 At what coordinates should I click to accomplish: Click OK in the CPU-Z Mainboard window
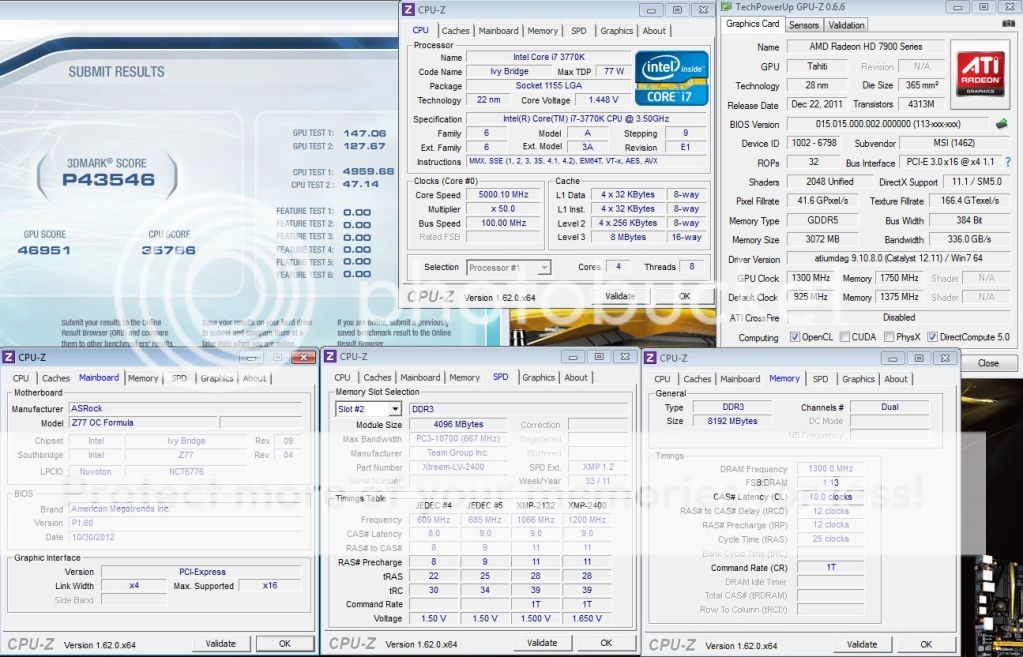coord(284,644)
